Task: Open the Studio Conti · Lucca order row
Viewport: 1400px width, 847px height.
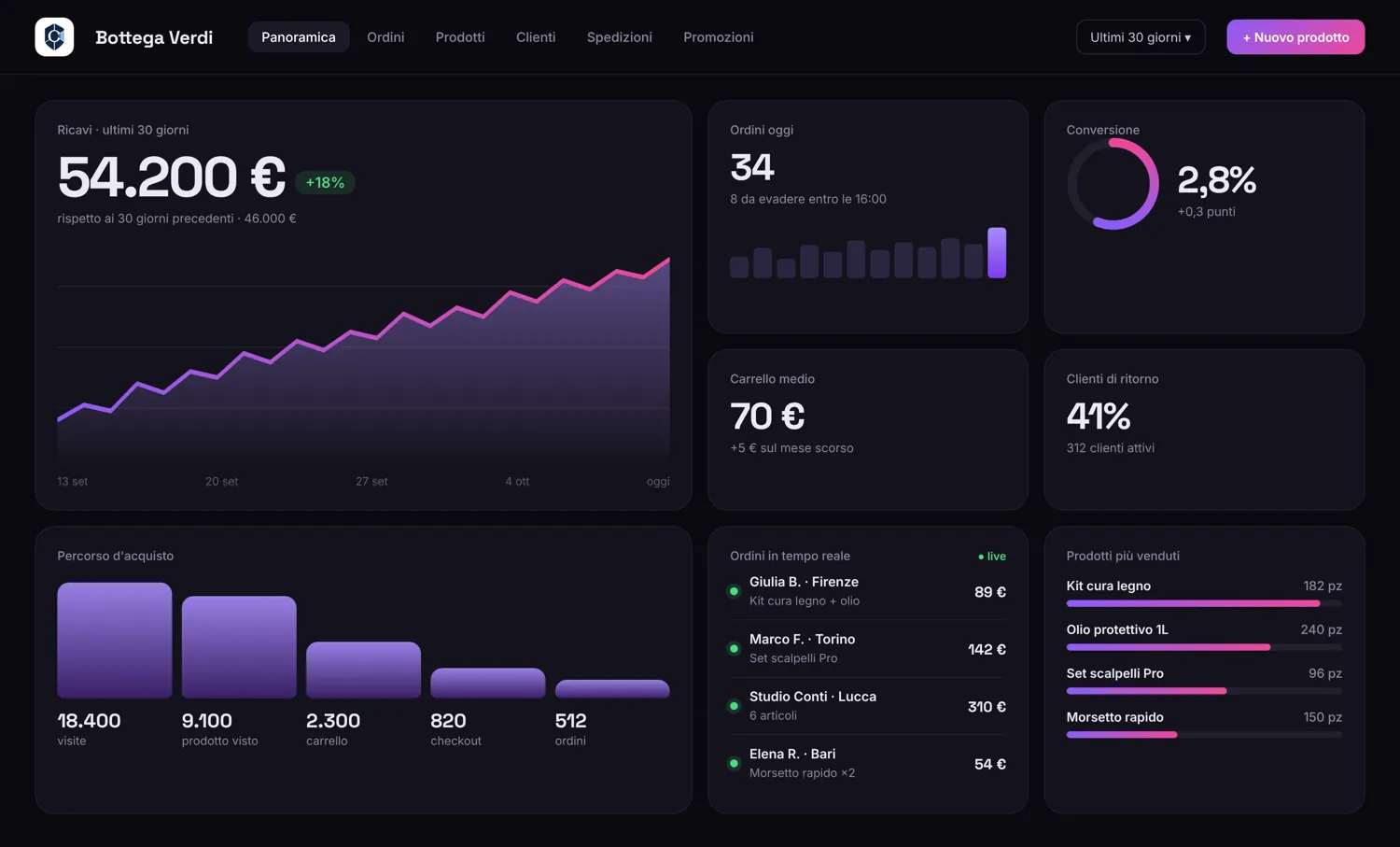Action: click(x=868, y=706)
